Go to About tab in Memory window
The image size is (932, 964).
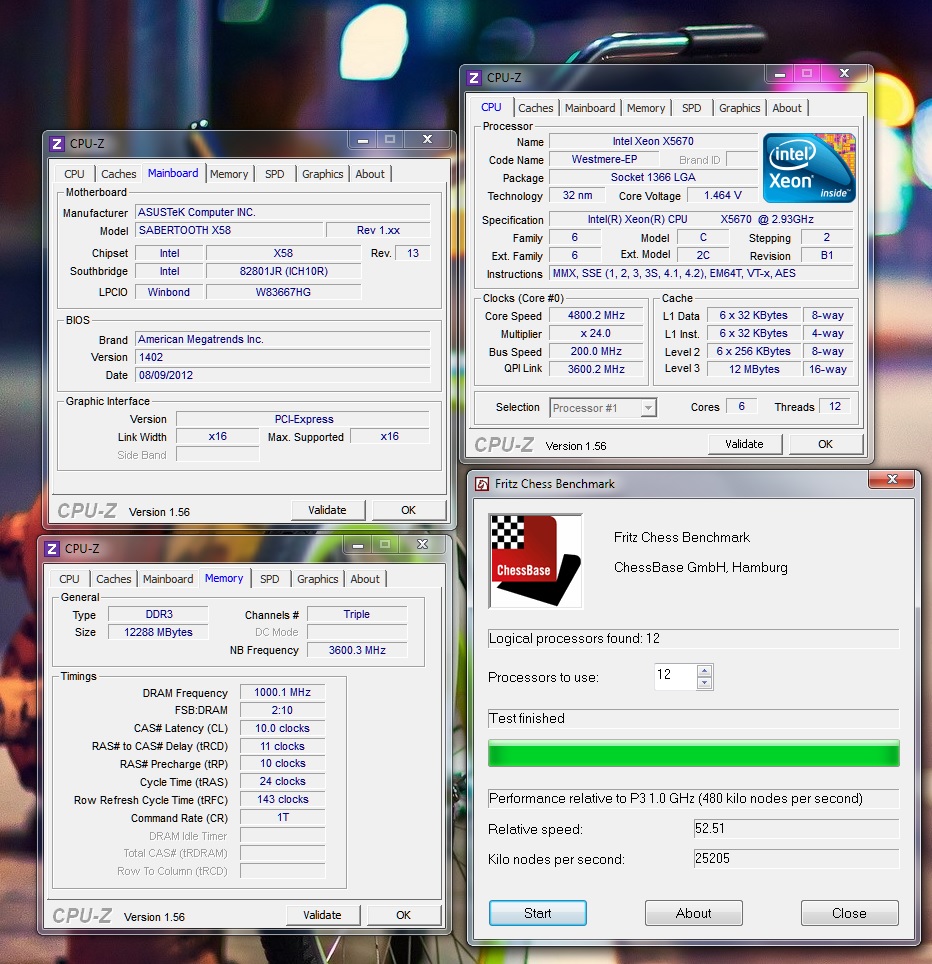(365, 579)
